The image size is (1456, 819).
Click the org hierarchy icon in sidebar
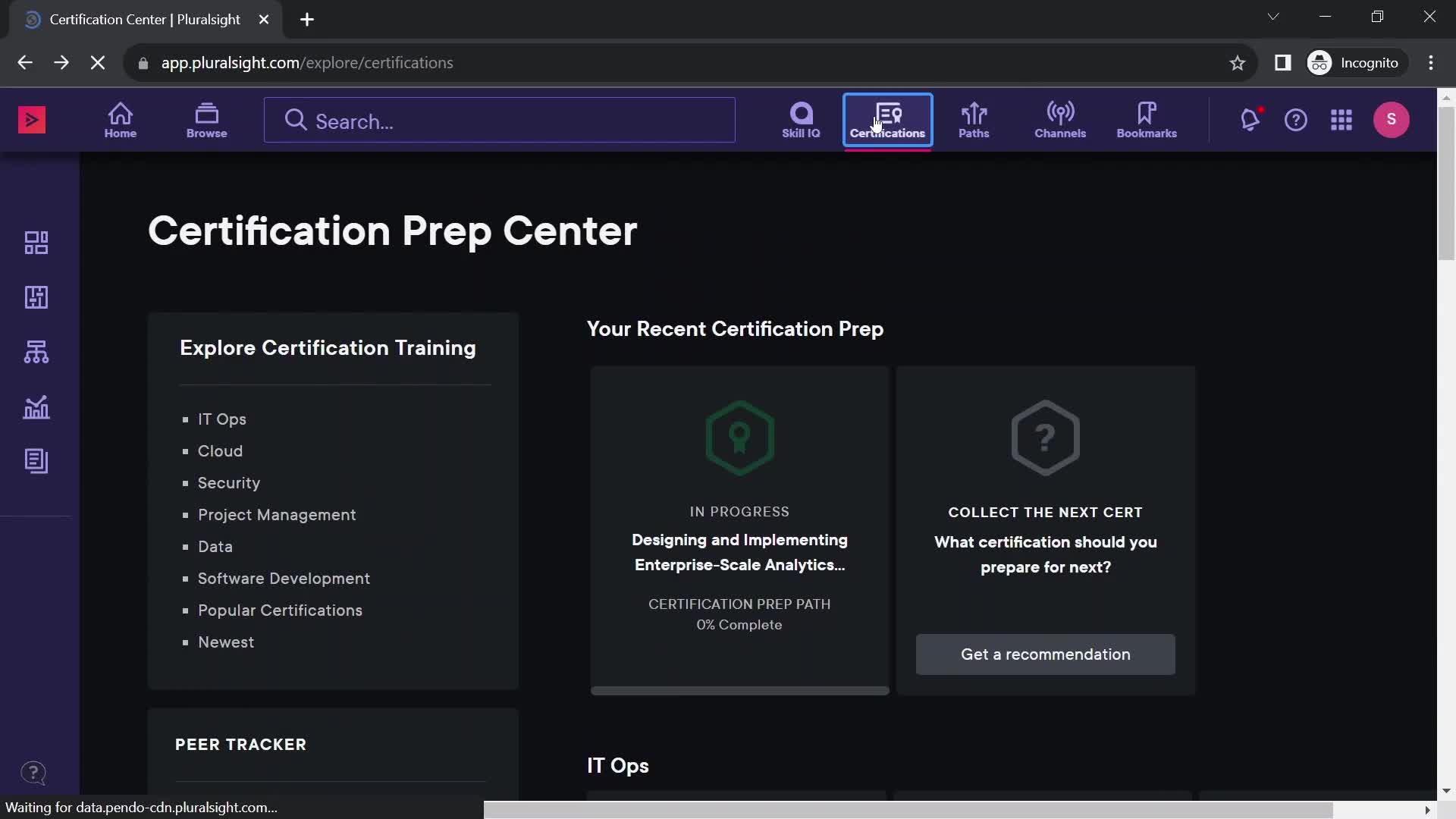[36, 352]
